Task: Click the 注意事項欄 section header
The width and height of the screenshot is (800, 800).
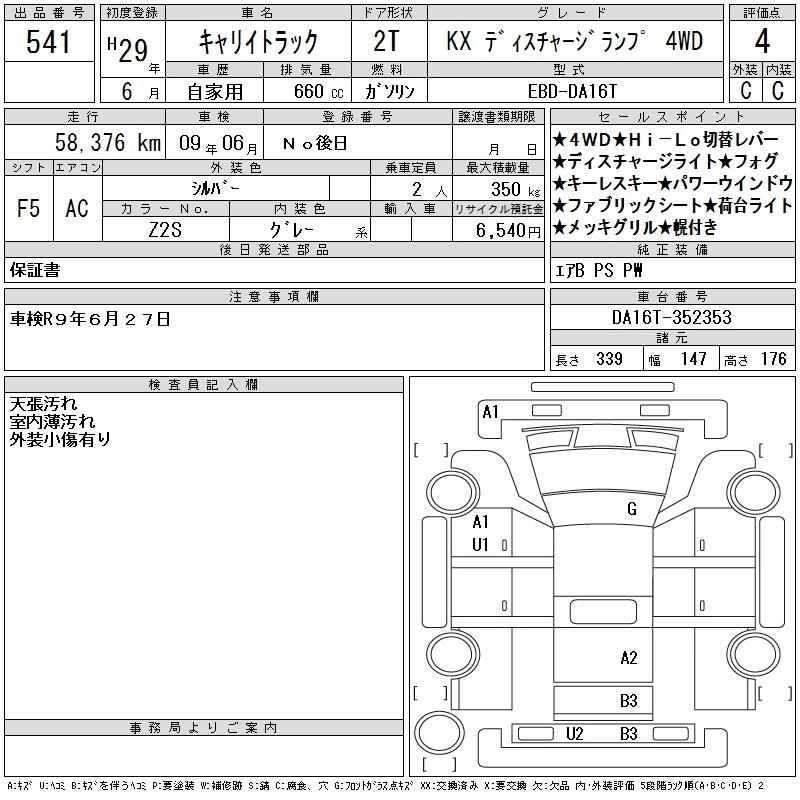Action: [274, 296]
